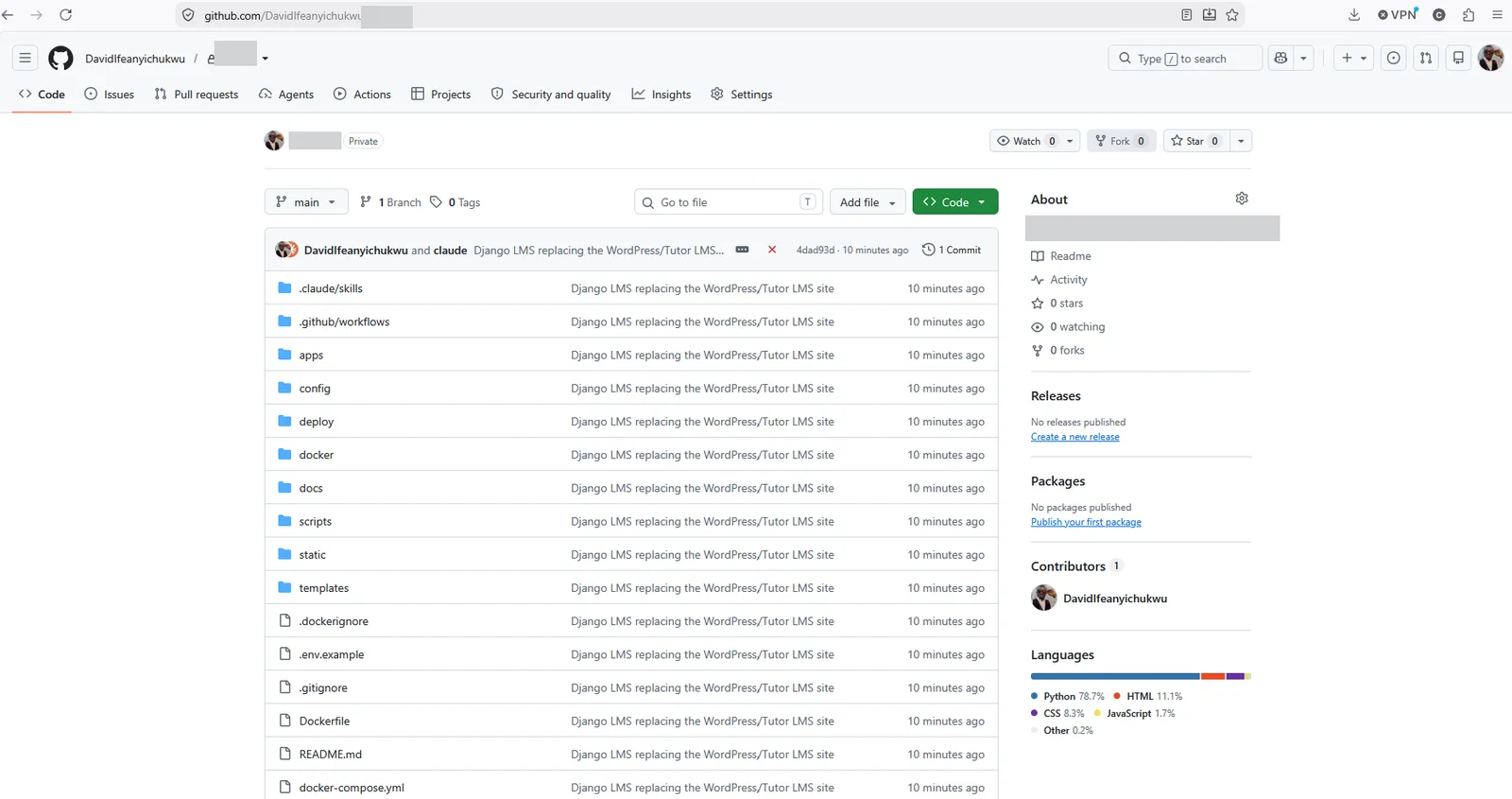Open the notifications inbox icon
Viewport: 1512px width, 799px height.
pyautogui.click(x=1458, y=59)
